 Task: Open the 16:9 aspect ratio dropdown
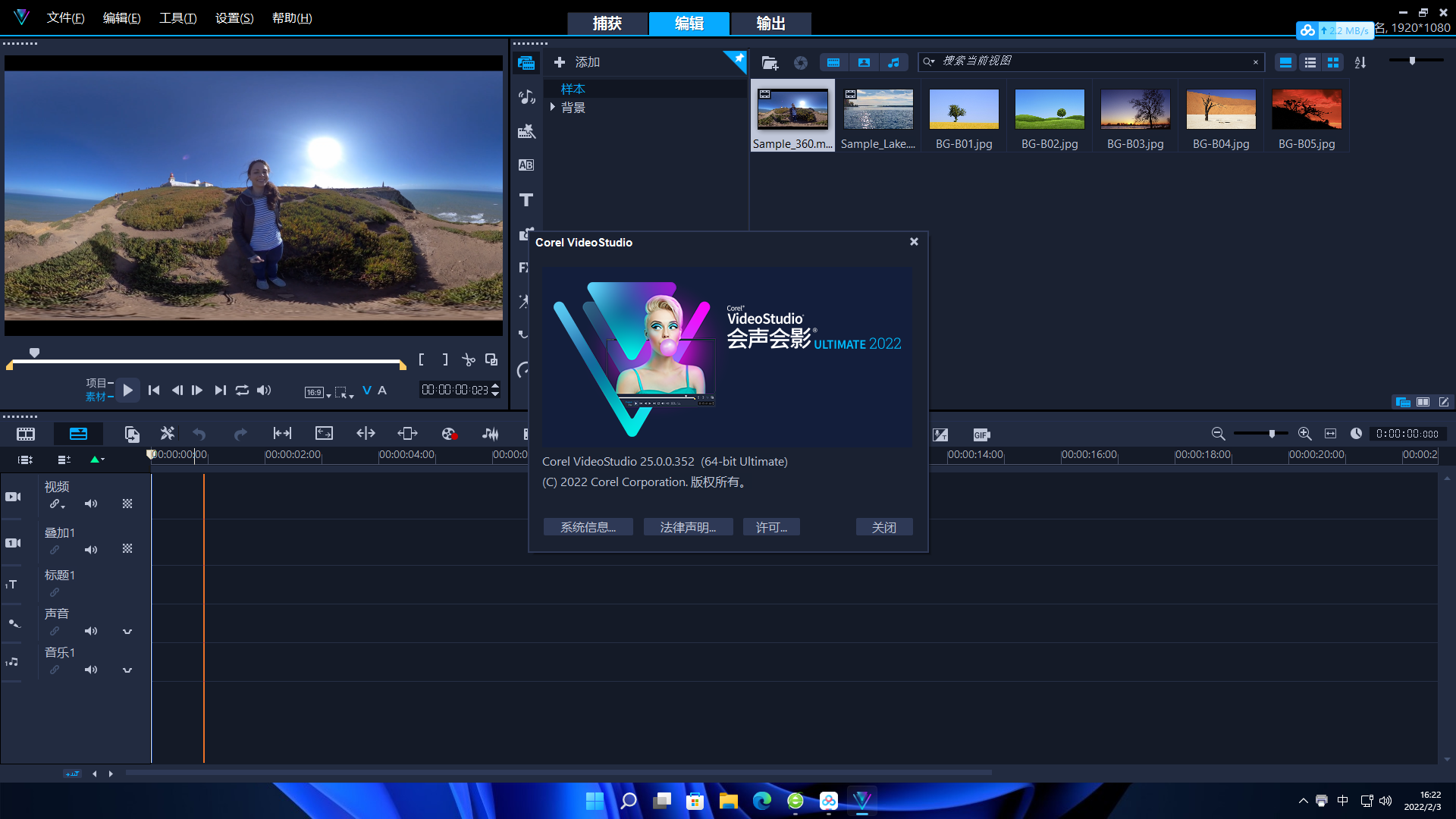pos(318,392)
